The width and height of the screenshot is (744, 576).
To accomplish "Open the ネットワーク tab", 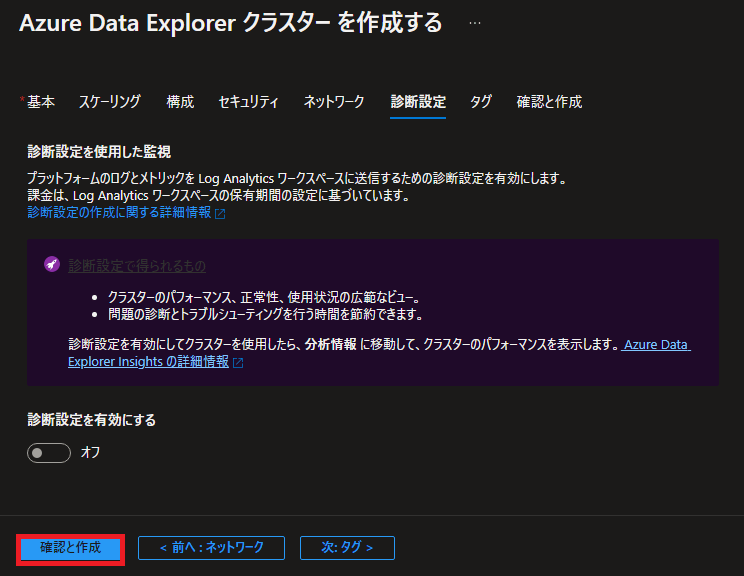I will [x=334, y=102].
